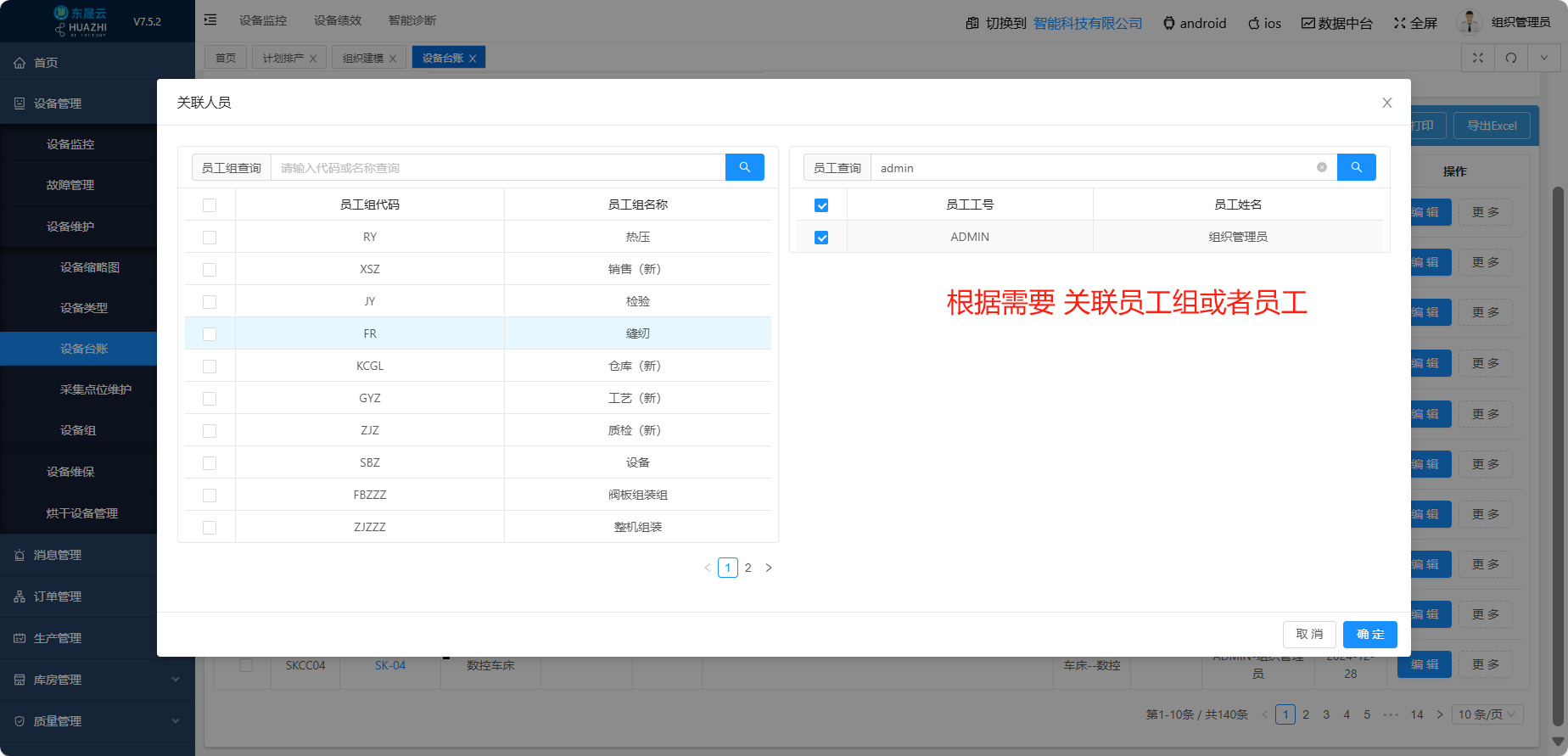Open the tab list dropdown chevron
Image resolution: width=1568 pixels, height=756 pixels.
[1543, 58]
